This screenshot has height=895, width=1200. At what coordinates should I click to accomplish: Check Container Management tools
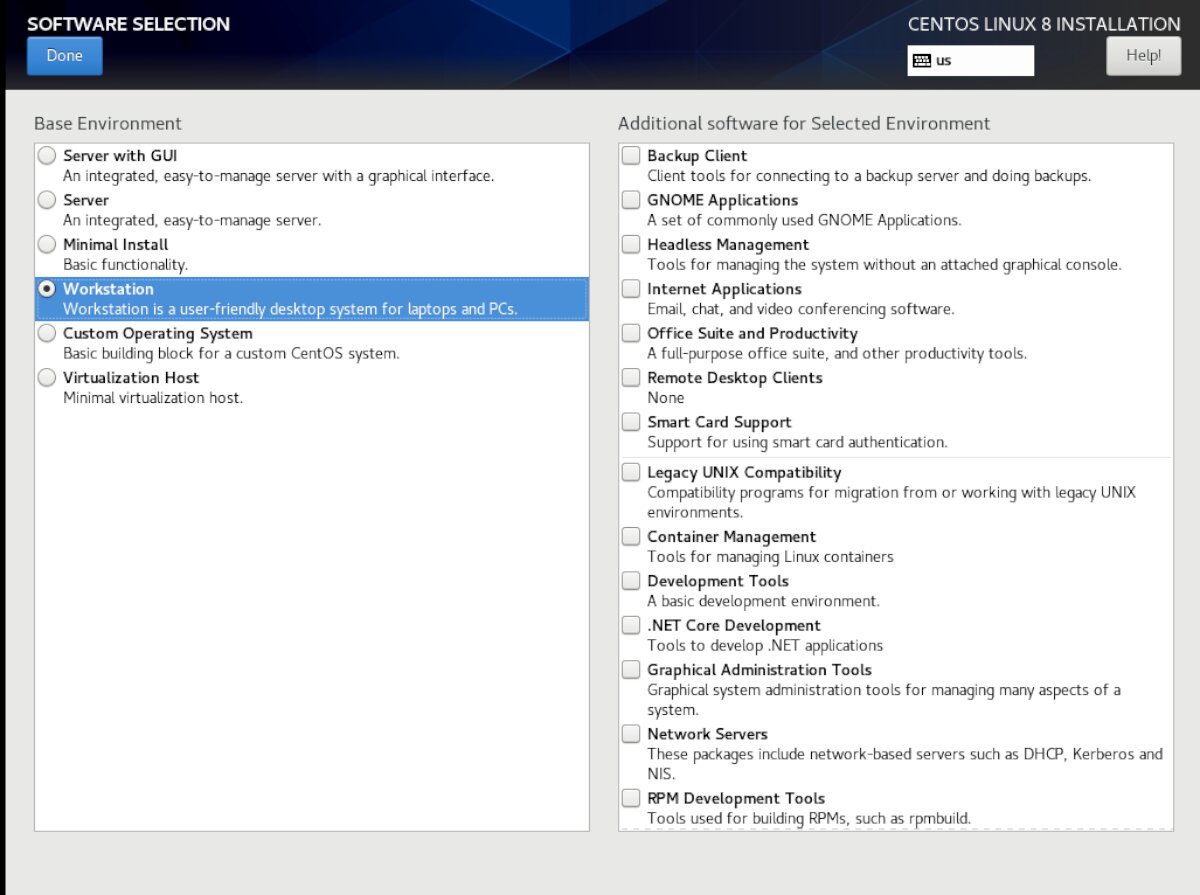click(x=631, y=536)
